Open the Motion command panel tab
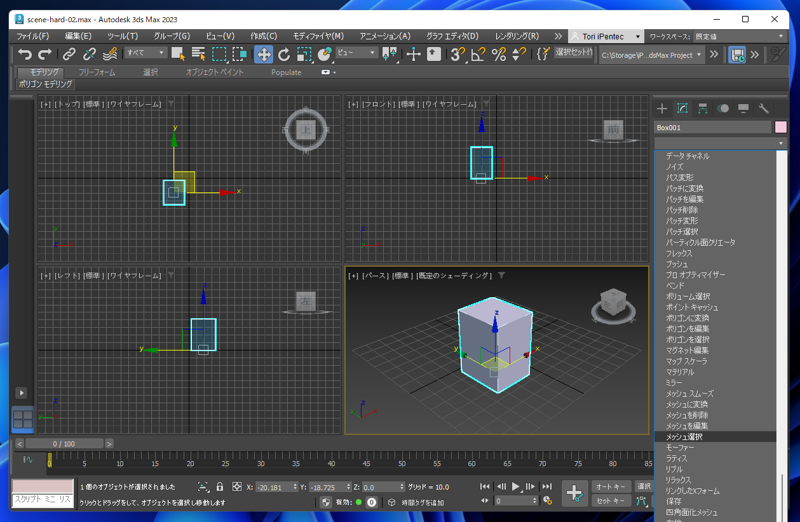 click(723, 108)
